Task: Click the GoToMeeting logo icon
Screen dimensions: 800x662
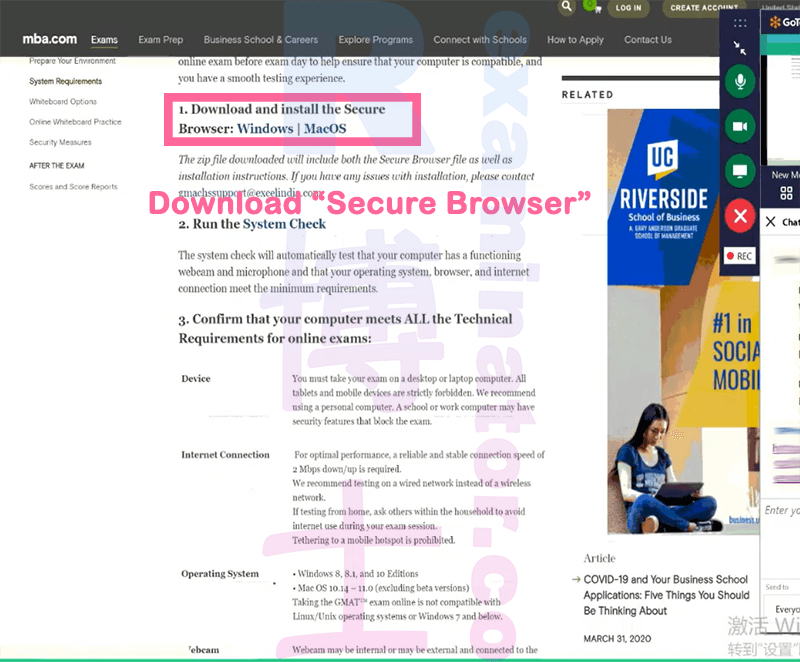Action: 776,22
